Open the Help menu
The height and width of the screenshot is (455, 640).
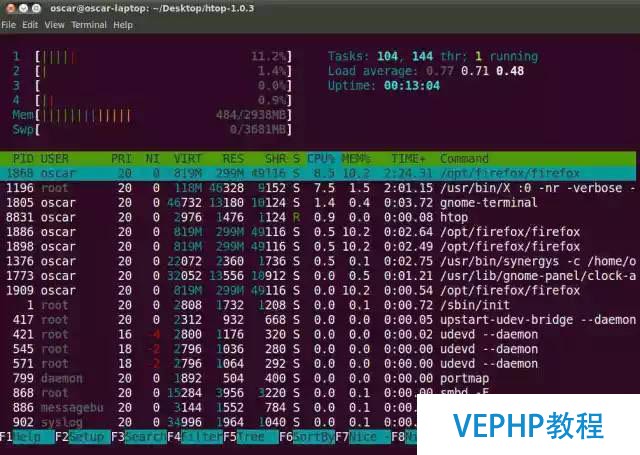pos(123,25)
